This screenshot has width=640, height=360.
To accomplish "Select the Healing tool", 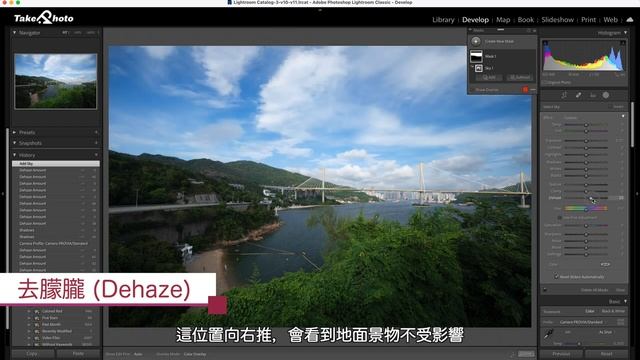I will (578, 95).
